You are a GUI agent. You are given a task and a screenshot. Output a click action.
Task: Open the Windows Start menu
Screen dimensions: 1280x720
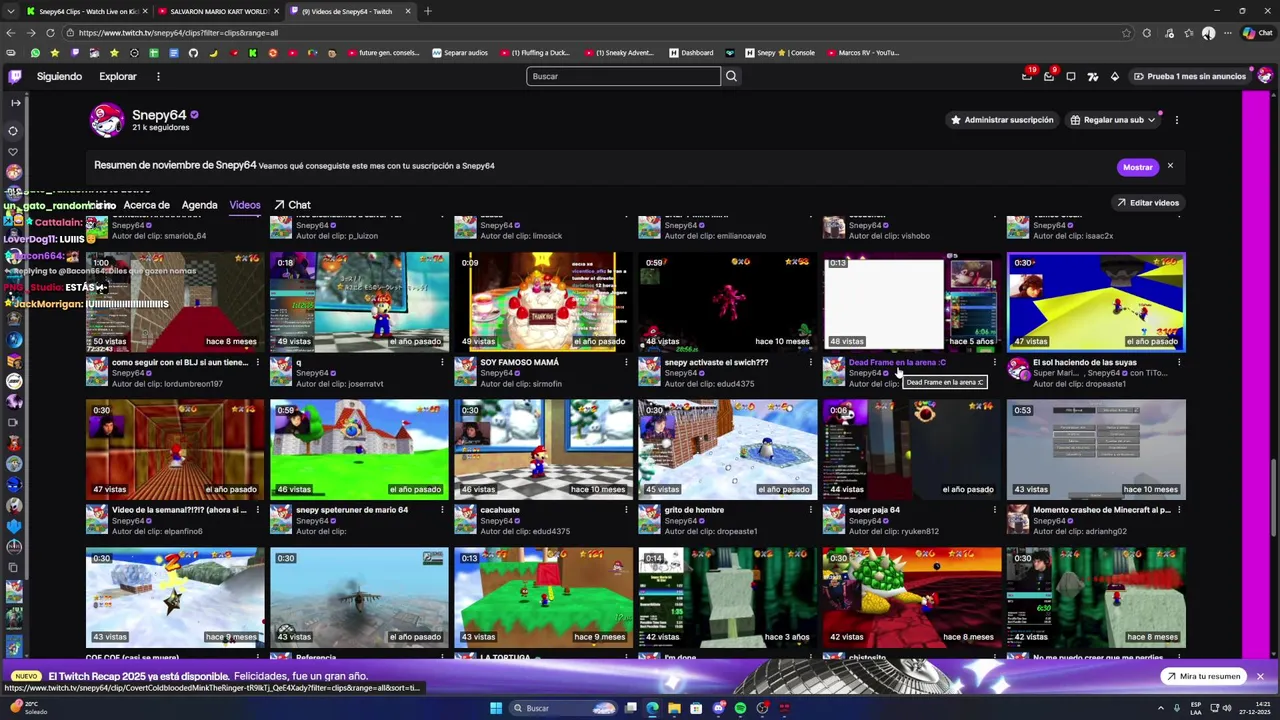495,708
